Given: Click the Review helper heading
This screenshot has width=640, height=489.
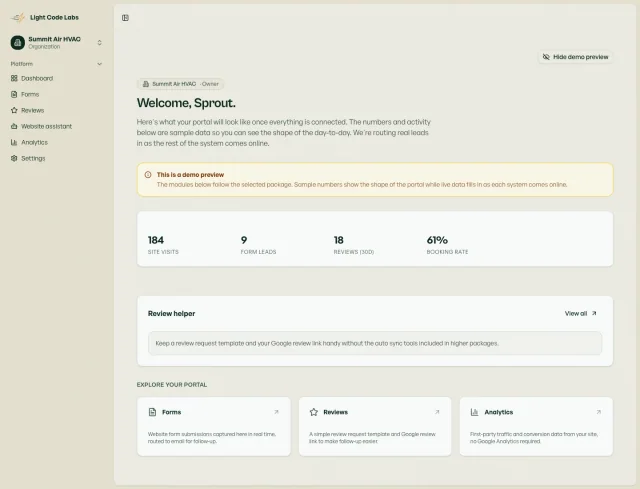Looking at the screenshot, I should pos(171,313).
